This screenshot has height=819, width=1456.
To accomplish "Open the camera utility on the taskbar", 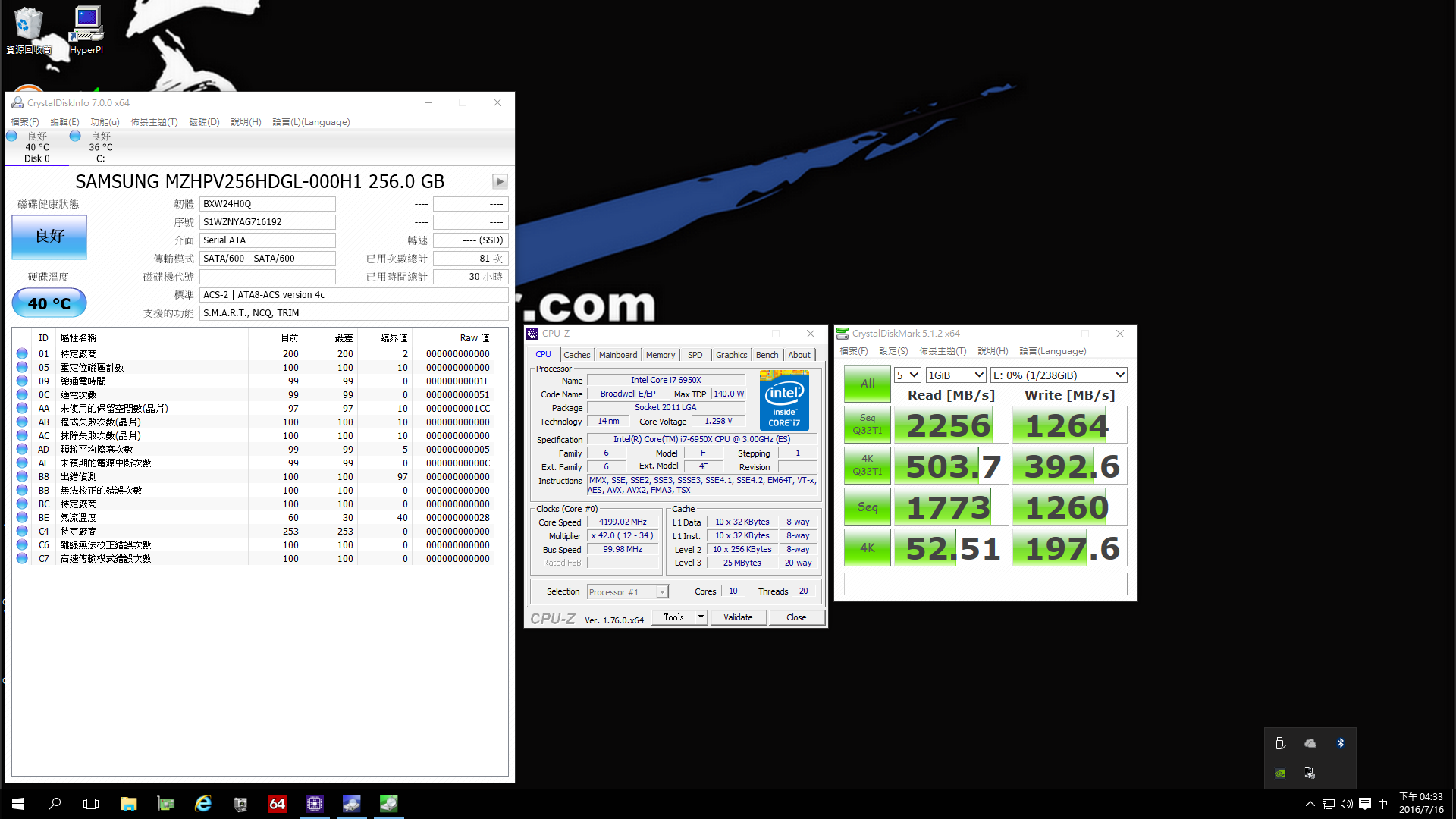I will (240, 804).
